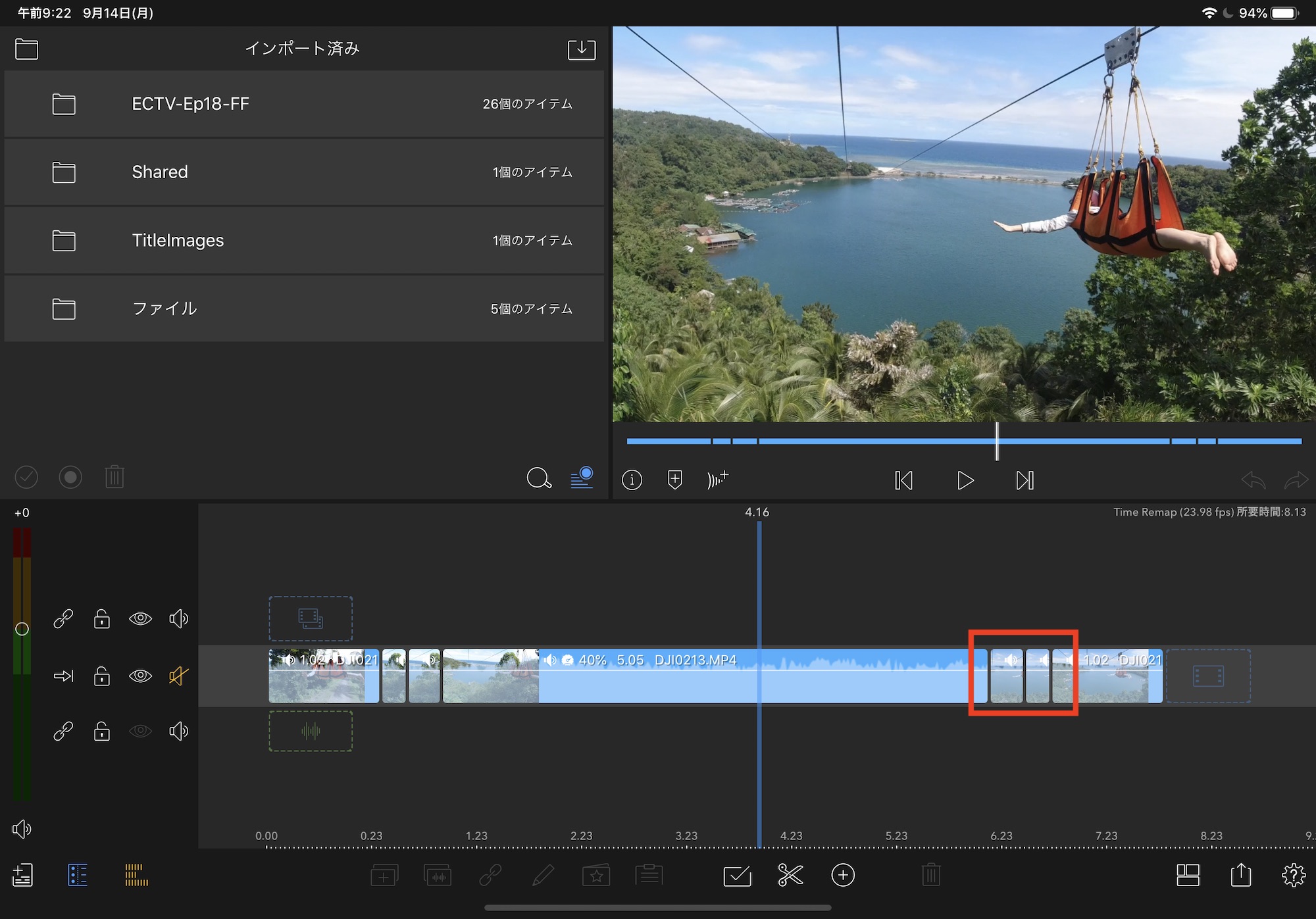The height and width of the screenshot is (919, 1316).
Task: Skip to the next clip
Action: [x=1025, y=480]
